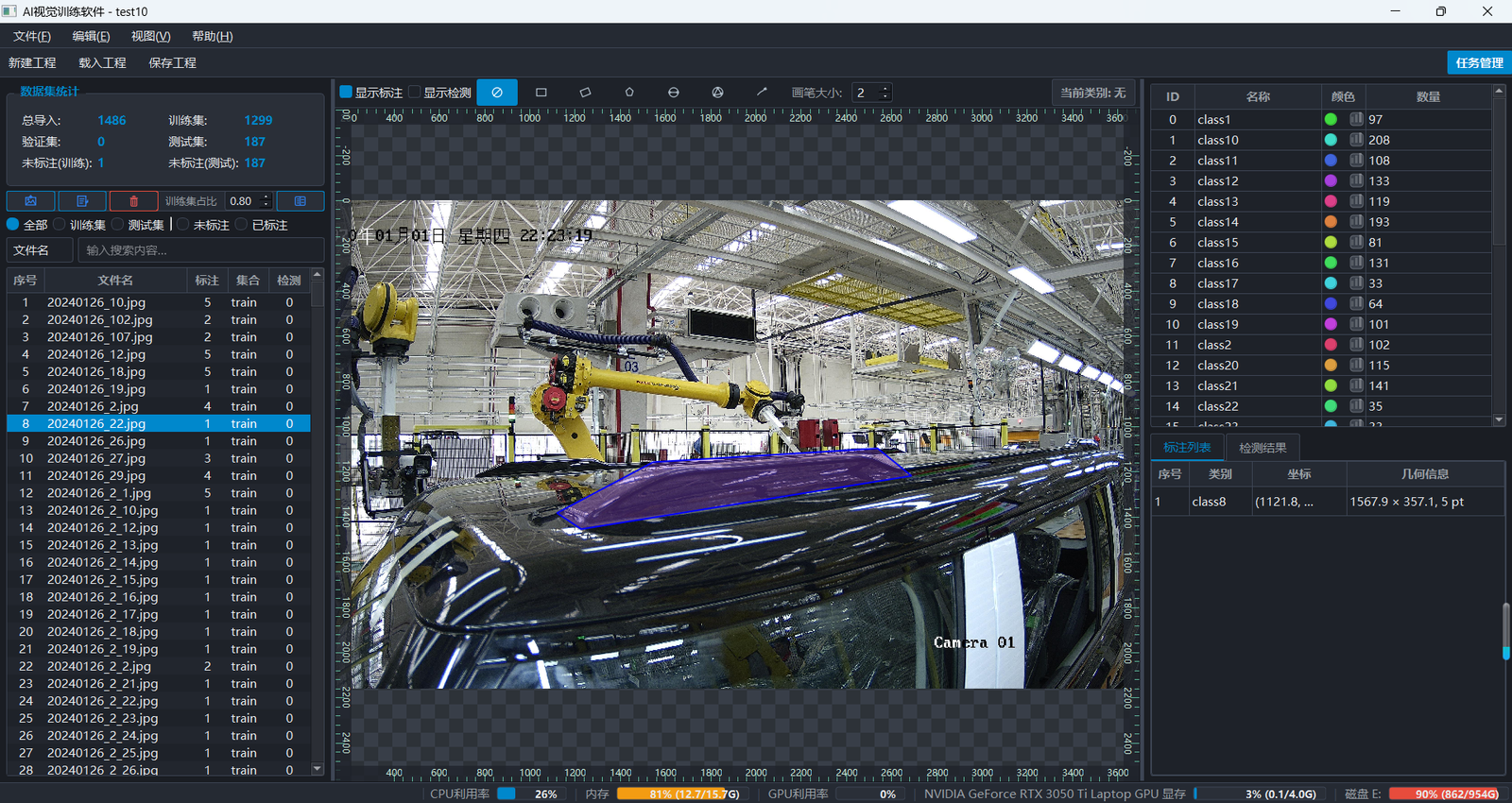This screenshot has width=1512, height=803.
Task: Click the bar chart icon for class19
Action: coord(1356,324)
